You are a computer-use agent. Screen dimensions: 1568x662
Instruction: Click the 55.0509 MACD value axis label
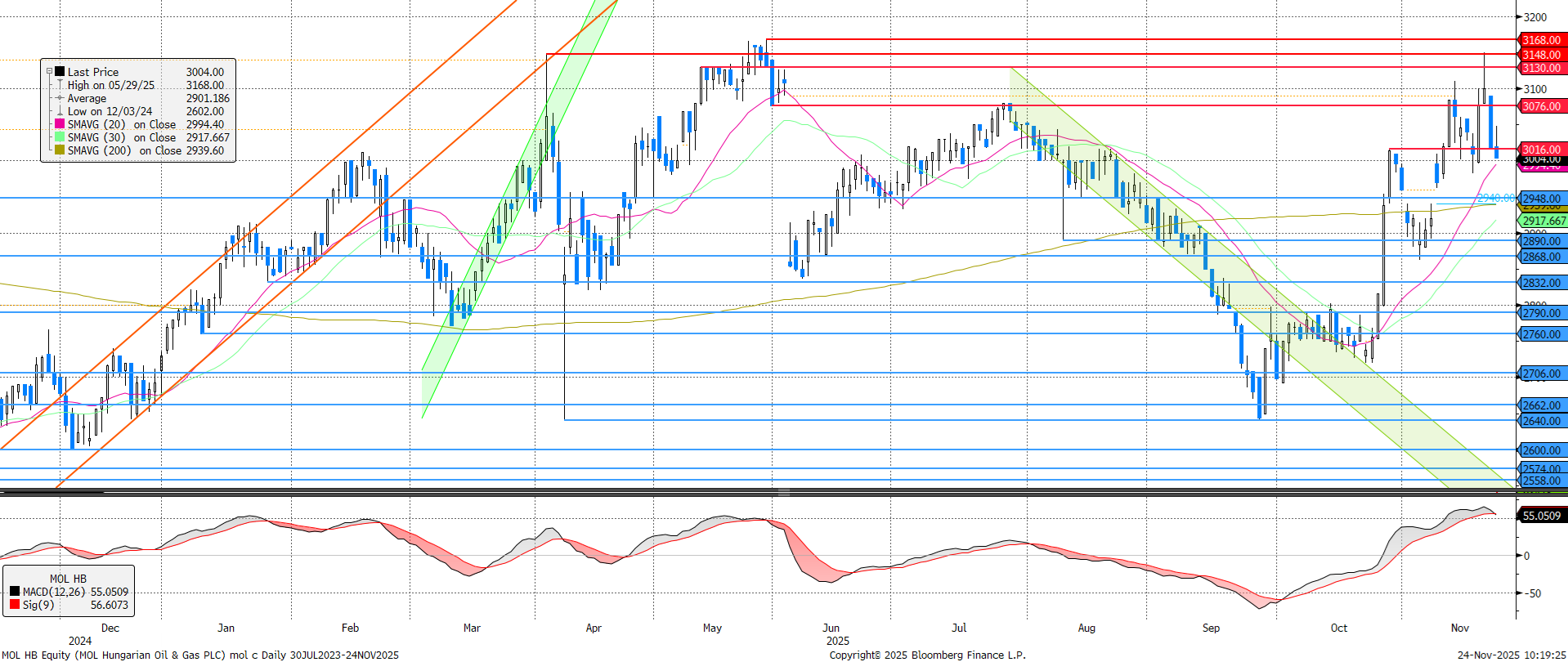(x=1541, y=516)
